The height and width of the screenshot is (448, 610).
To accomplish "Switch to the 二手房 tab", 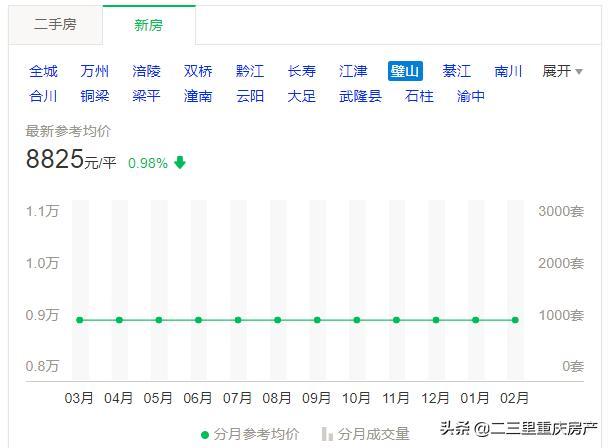I will [55, 24].
